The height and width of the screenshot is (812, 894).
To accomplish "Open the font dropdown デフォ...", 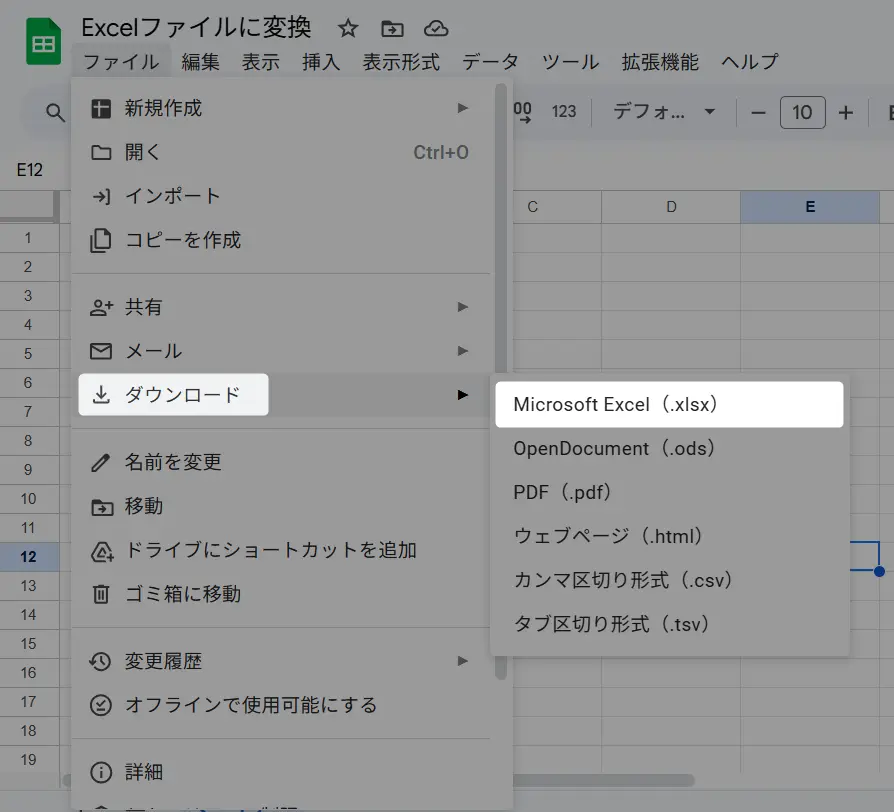I will [665, 112].
